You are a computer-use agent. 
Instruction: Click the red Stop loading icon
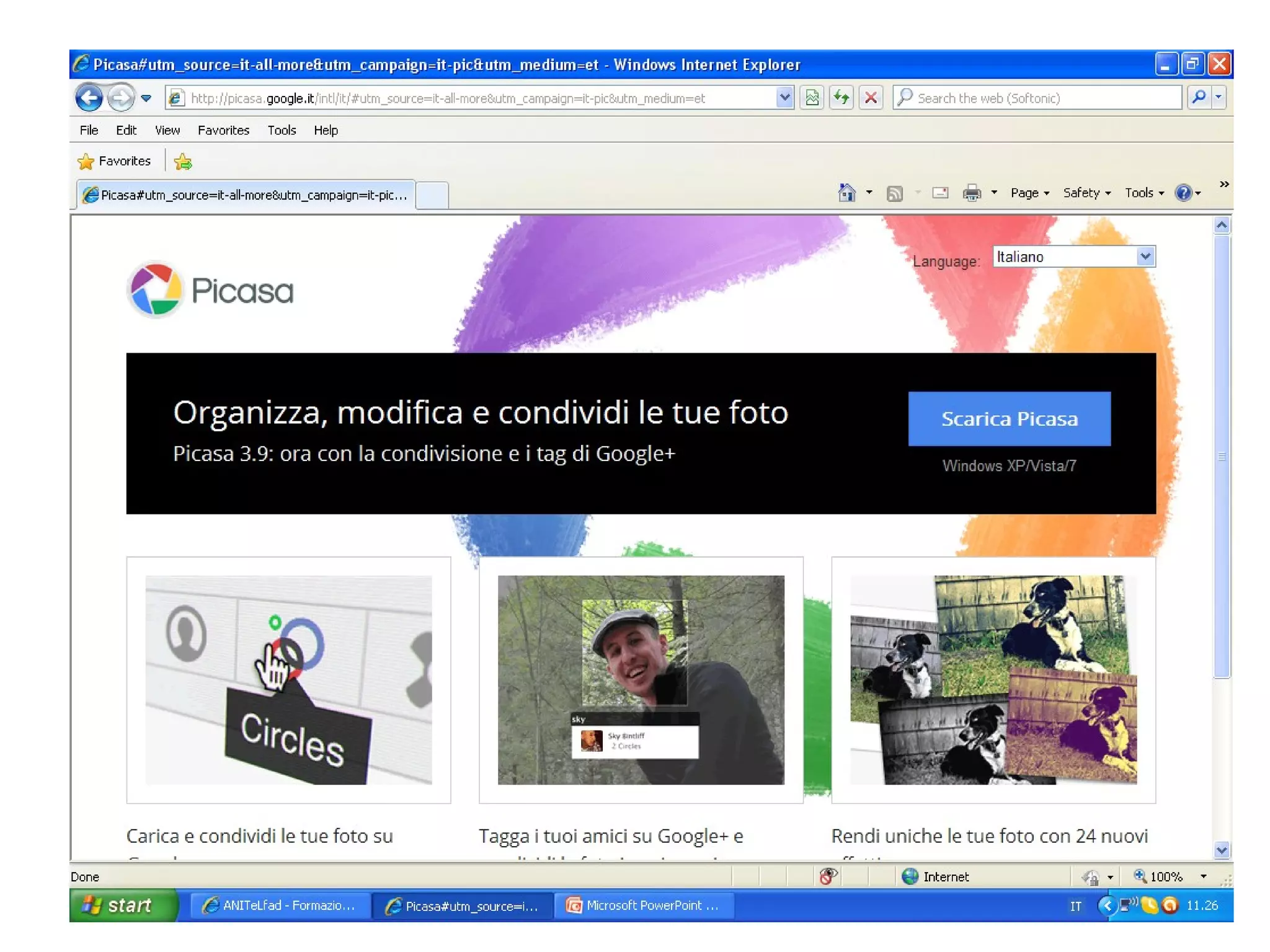click(871, 98)
